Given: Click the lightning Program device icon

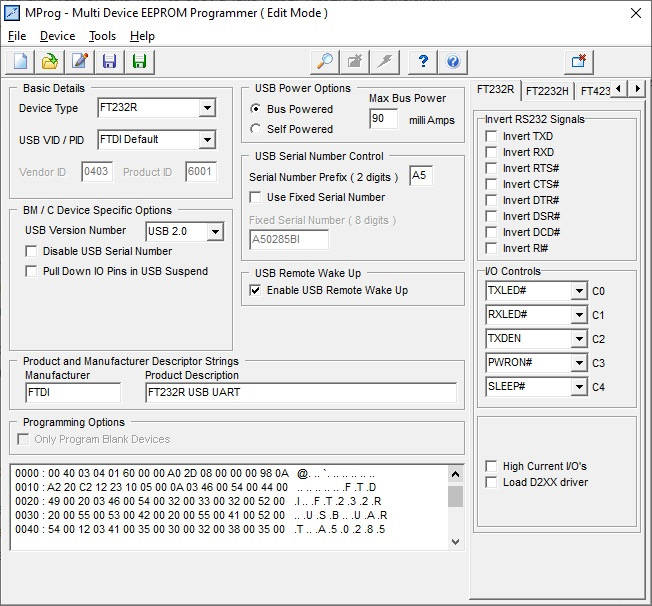Looking at the screenshot, I should [x=385, y=62].
